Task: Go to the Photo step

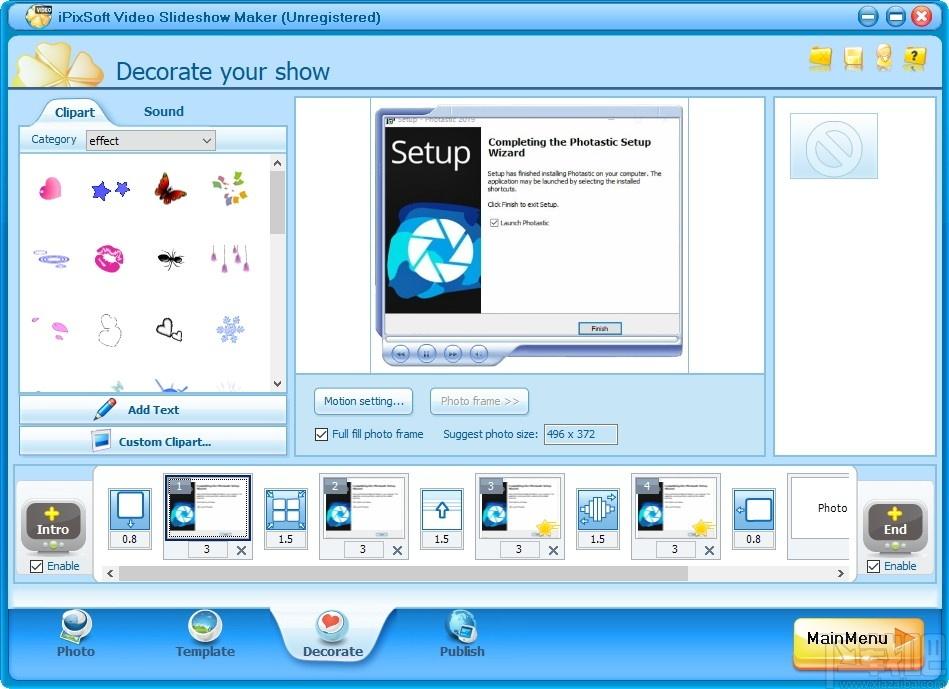Action: (76, 634)
